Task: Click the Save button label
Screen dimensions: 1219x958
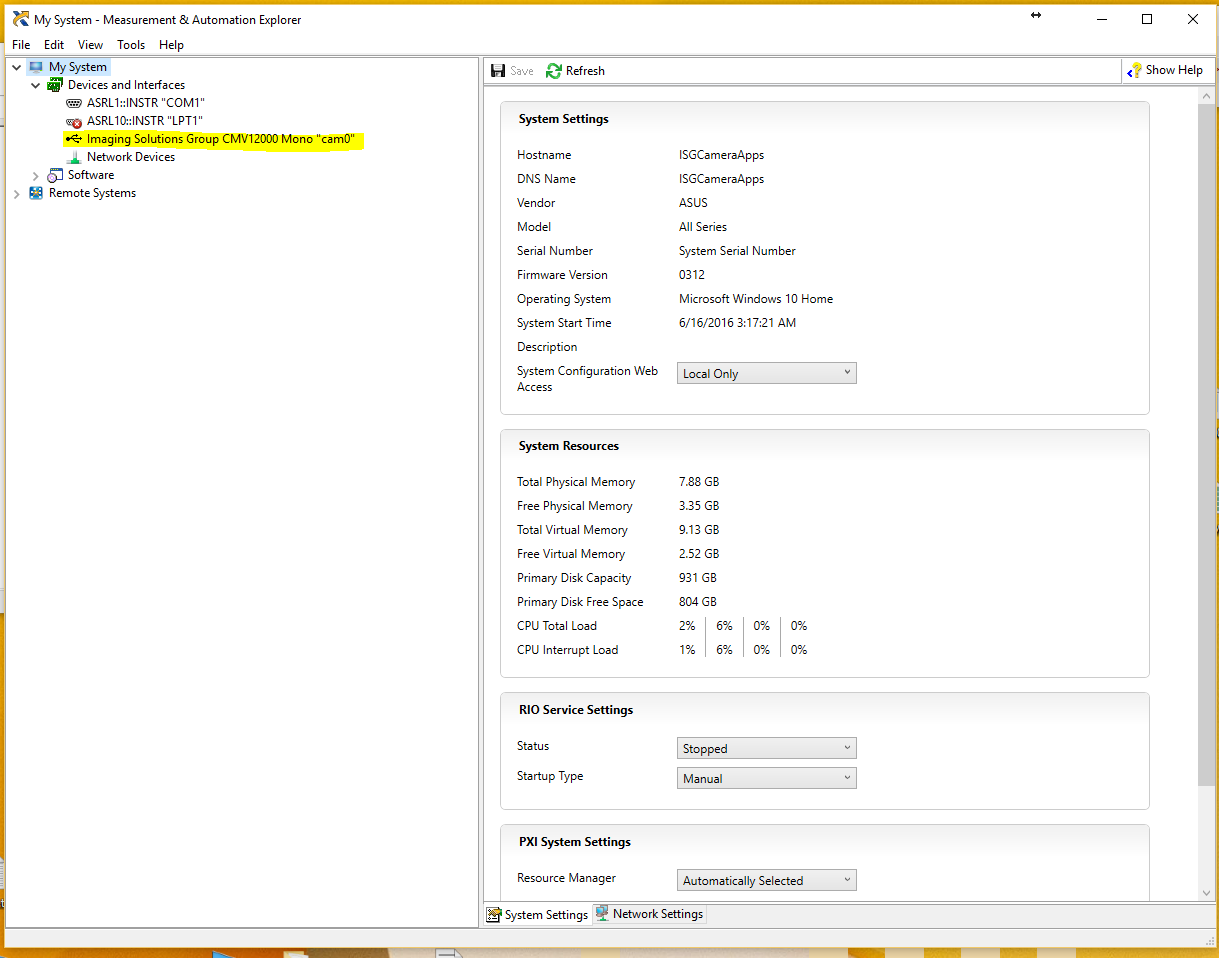Action: click(x=522, y=71)
